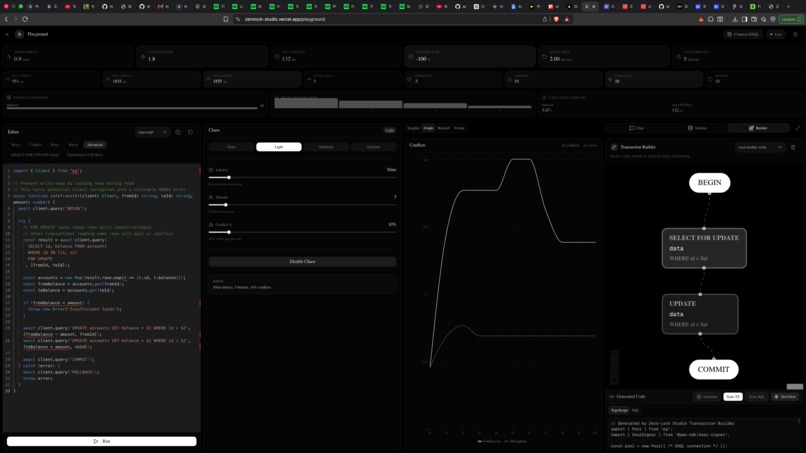Click the throughput pulse icon in stats
The width and height of the screenshot is (806, 453).
point(9,57)
